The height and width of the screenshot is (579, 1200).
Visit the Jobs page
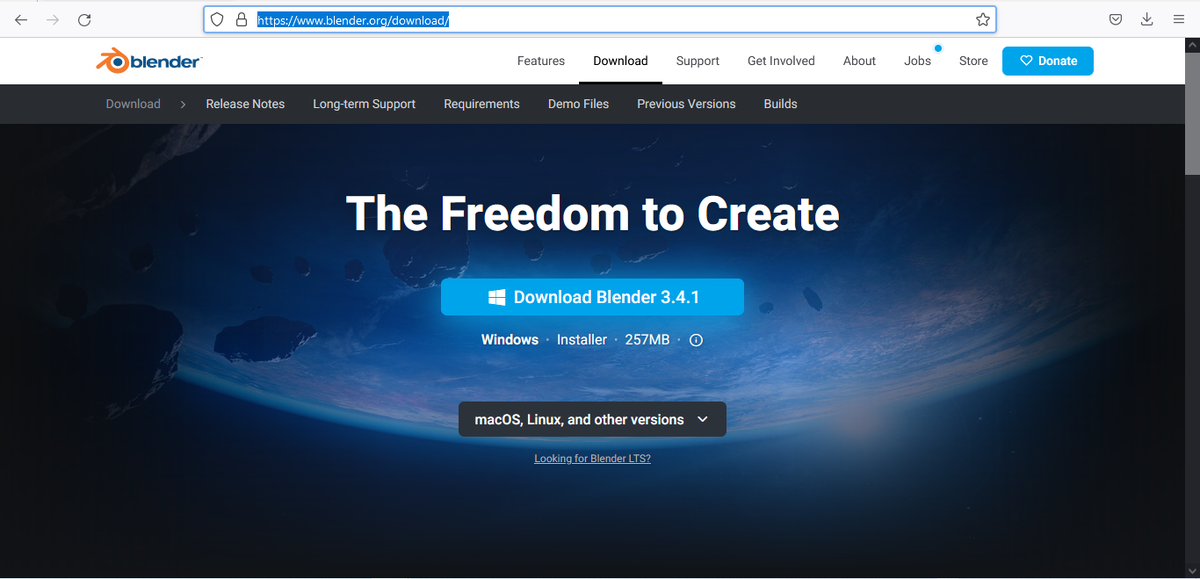(x=917, y=61)
